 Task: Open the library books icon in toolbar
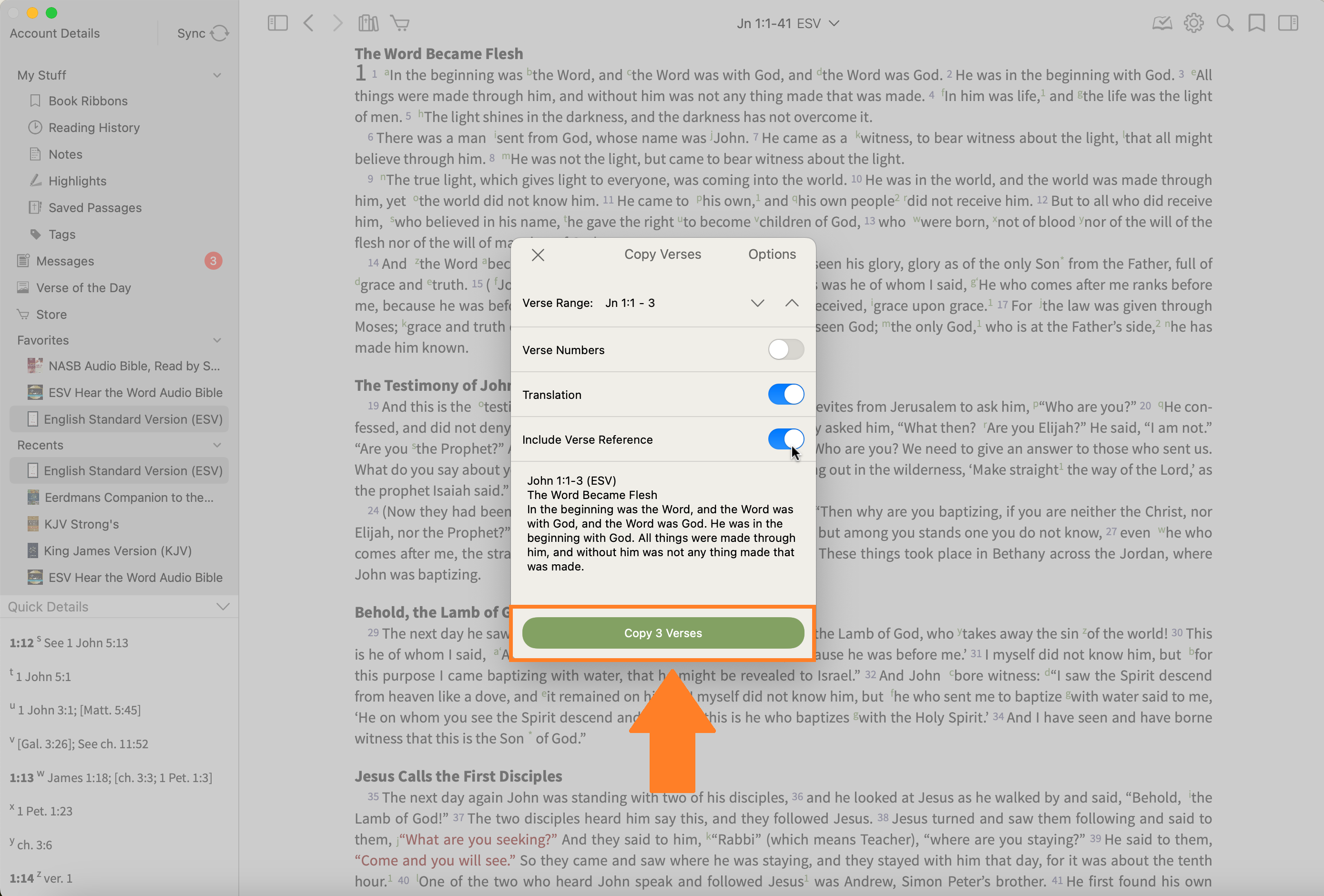point(368,23)
